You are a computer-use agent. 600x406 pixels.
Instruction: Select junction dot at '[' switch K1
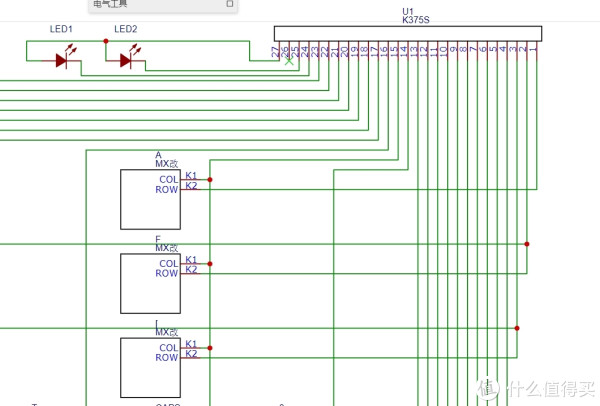[x=210, y=348]
